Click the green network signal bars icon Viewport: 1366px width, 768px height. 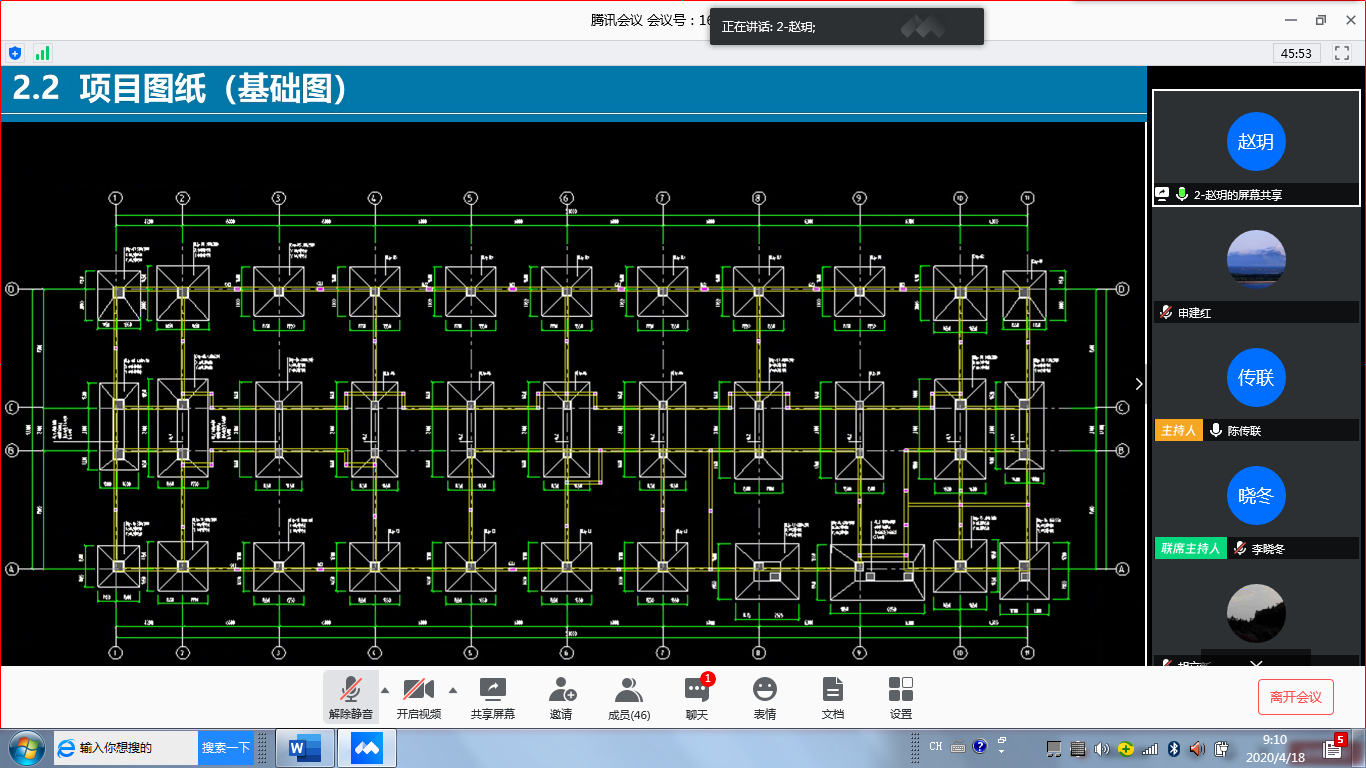point(42,53)
